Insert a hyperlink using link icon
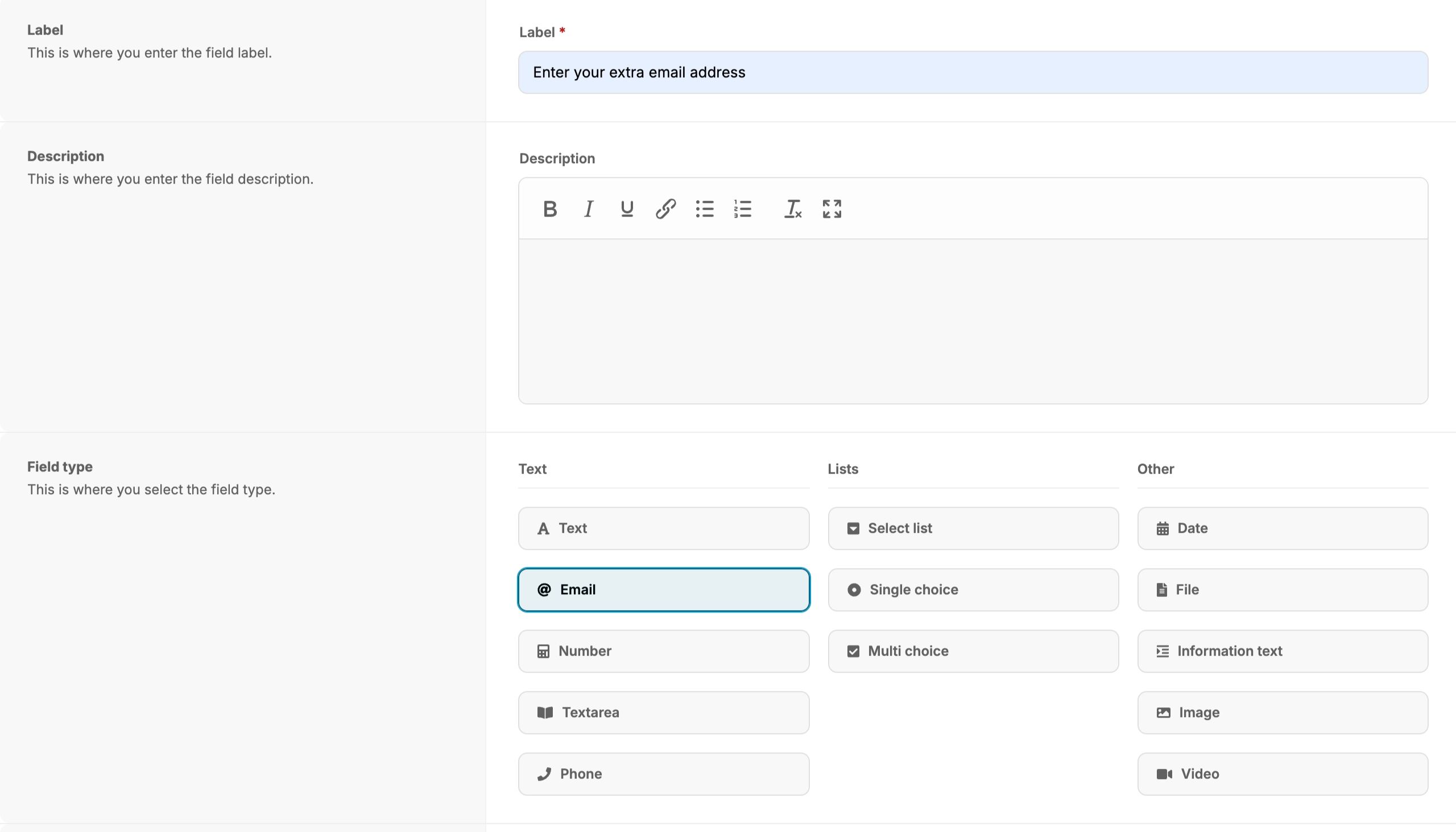This screenshot has width=1456, height=832. [665, 209]
